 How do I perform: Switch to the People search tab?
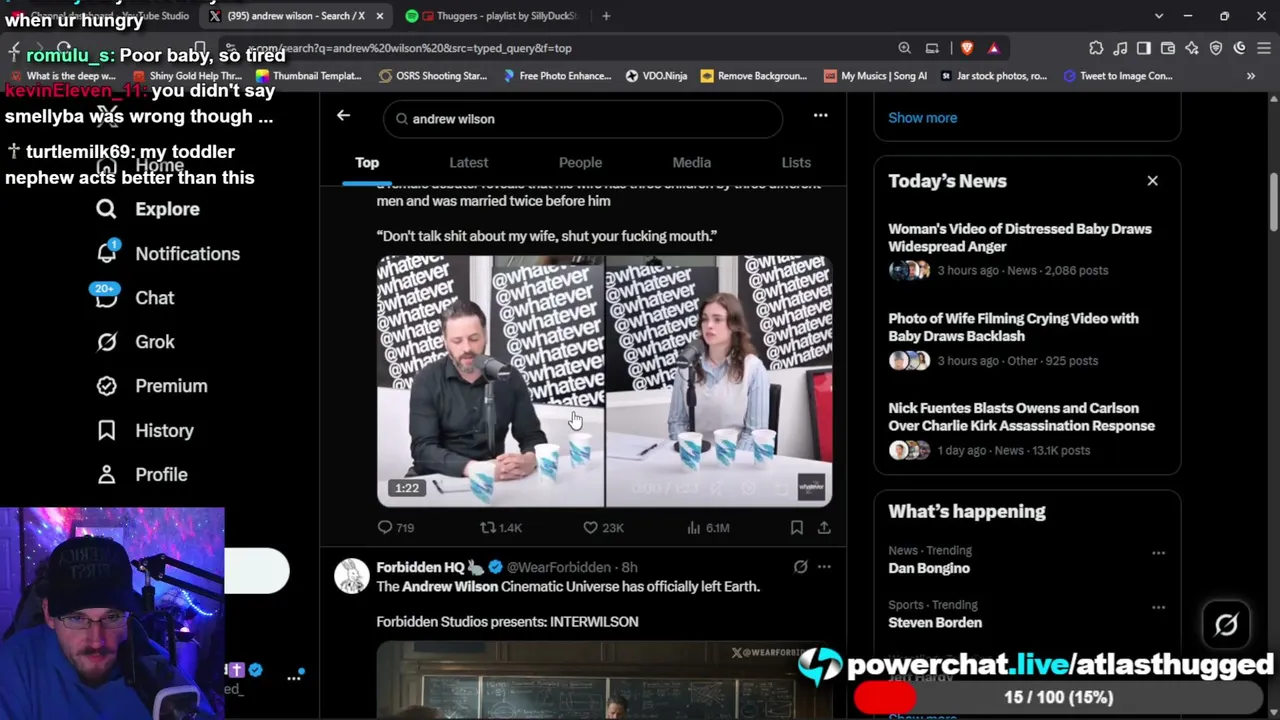click(580, 162)
